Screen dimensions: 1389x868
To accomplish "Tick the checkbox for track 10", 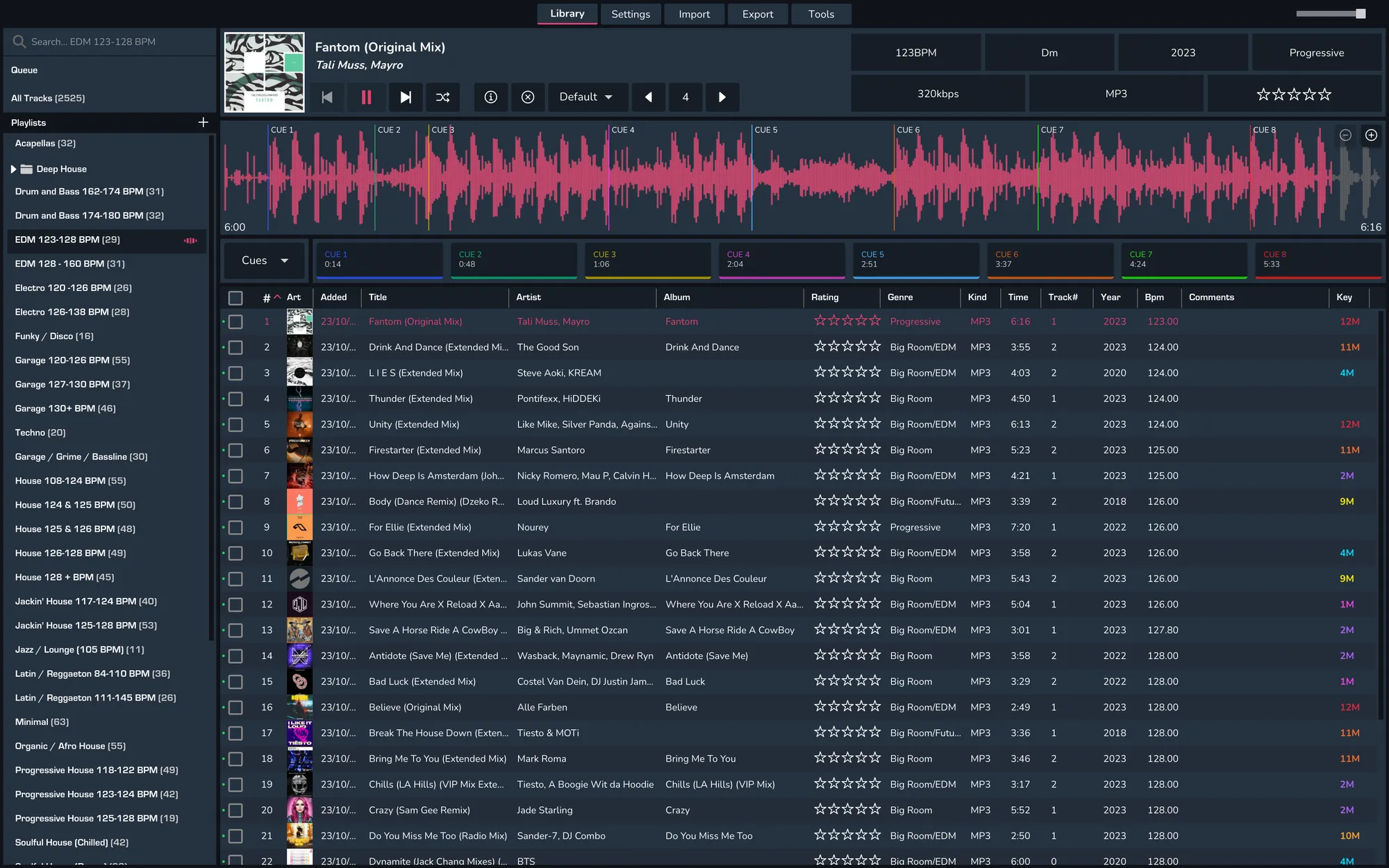I will coord(236,553).
